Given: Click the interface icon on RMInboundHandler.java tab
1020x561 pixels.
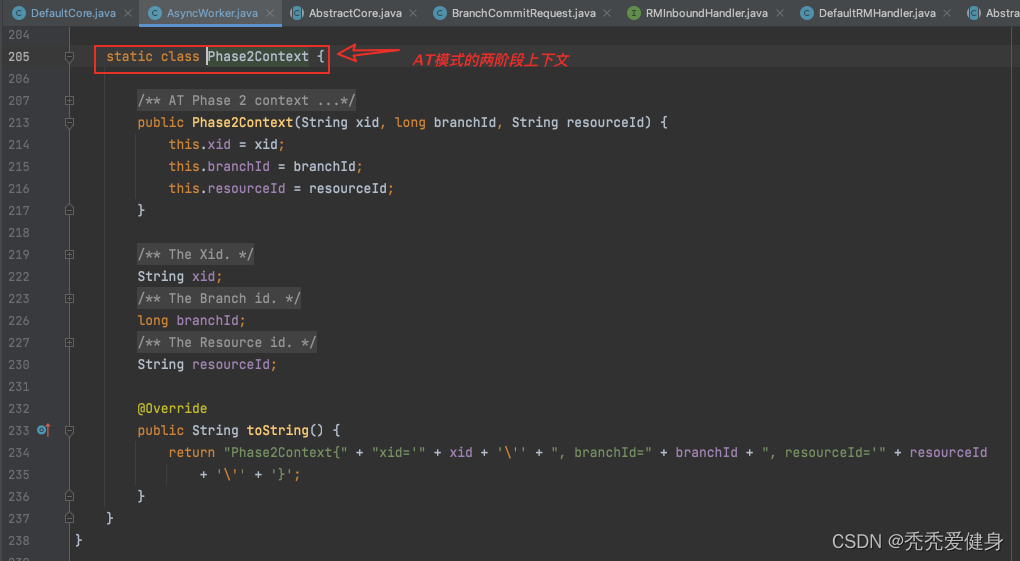Looking at the screenshot, I should (634, 13).
